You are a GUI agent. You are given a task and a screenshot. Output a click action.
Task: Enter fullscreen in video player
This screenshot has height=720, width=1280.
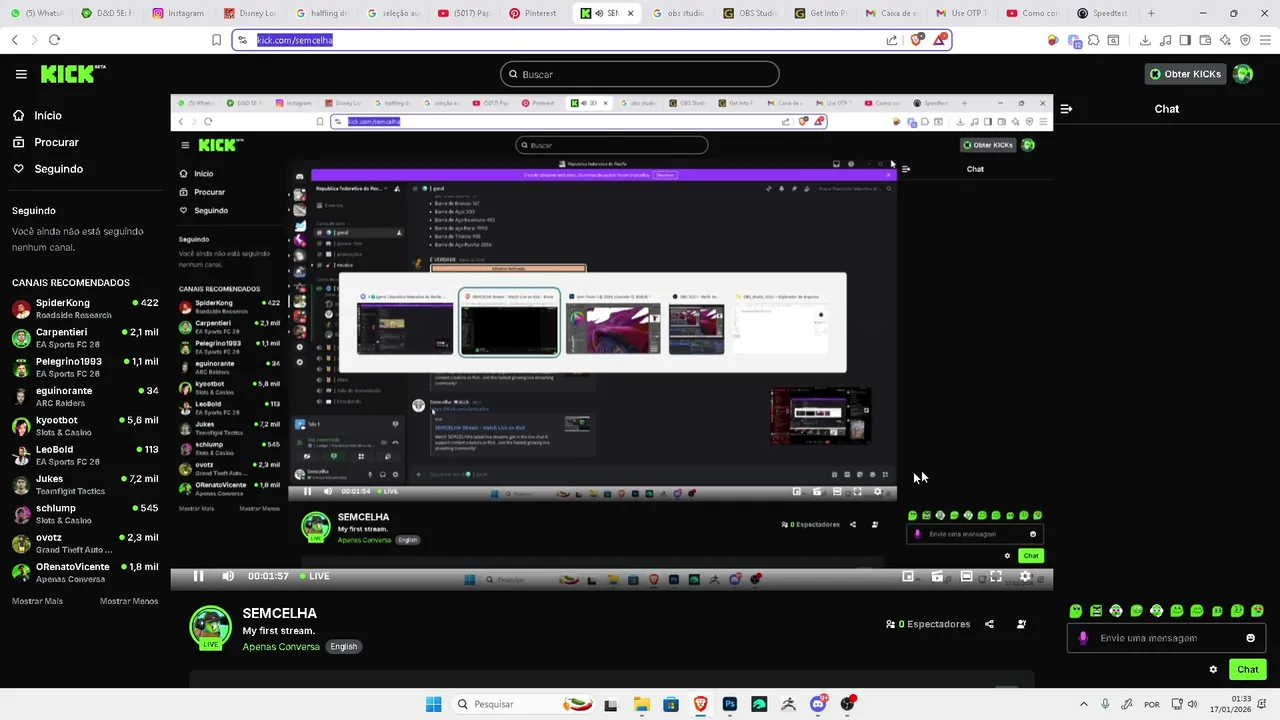pos(996,576)
